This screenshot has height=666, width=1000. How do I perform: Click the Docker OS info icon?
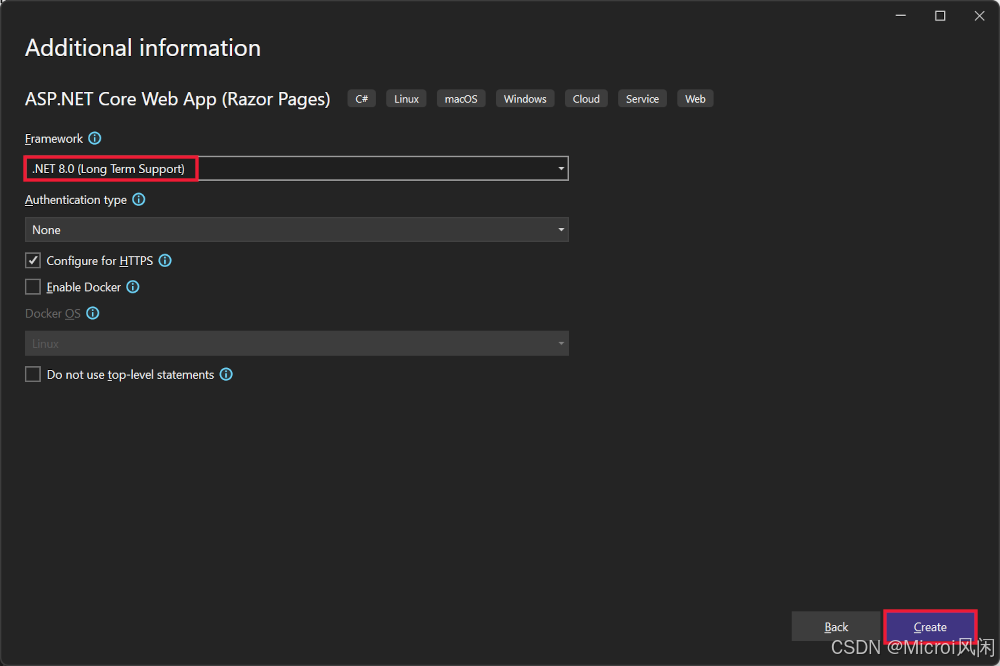[92, 313]
